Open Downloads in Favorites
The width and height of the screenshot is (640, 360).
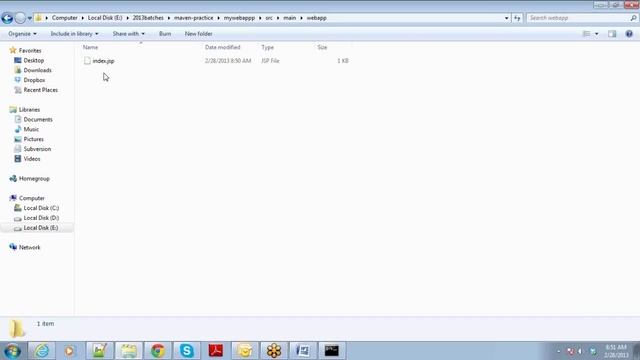pyautogui.click(x=38, y=70)
